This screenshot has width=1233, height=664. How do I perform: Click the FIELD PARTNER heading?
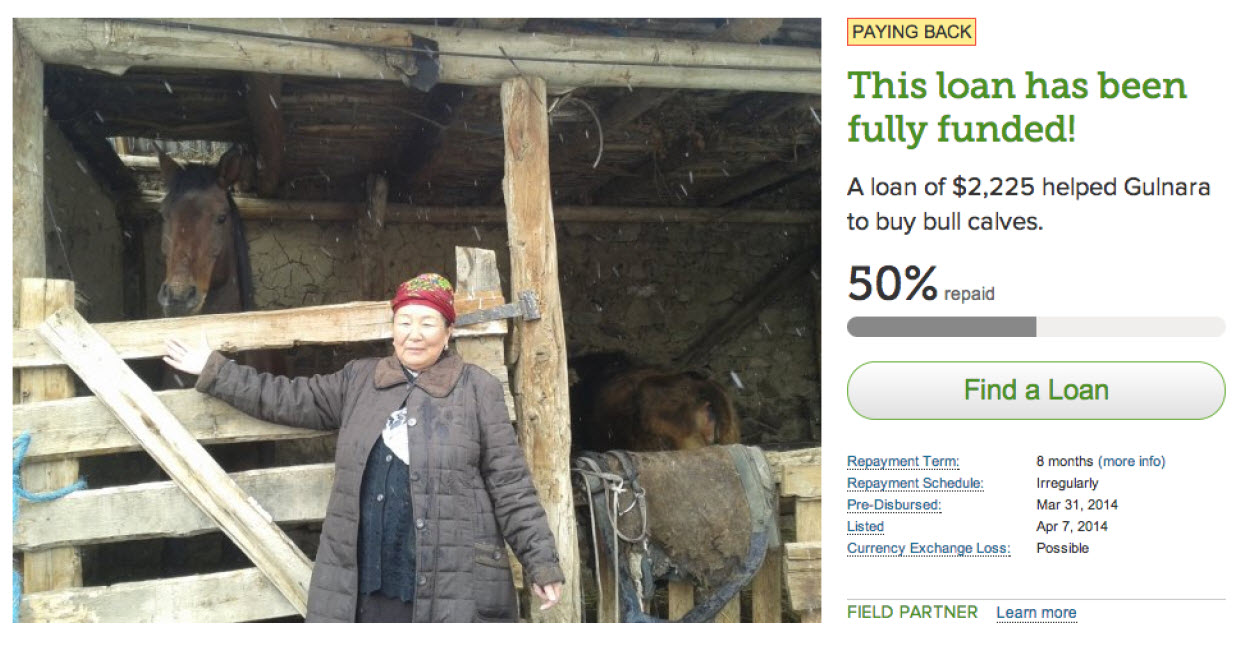tap(912, 612)
